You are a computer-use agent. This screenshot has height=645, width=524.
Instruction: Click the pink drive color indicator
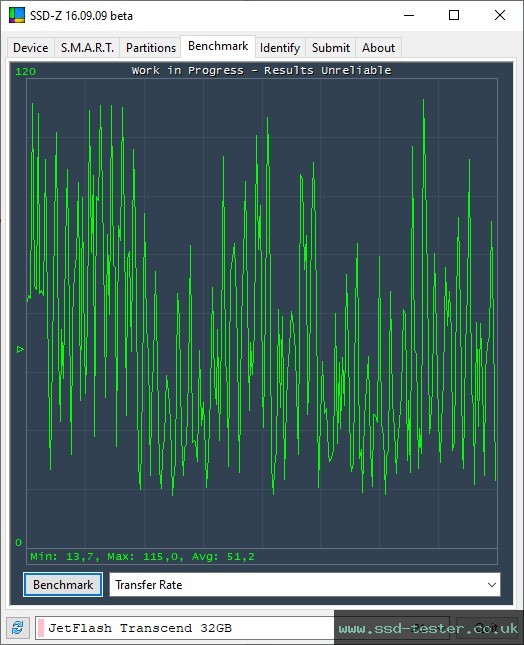pos(41,628)
